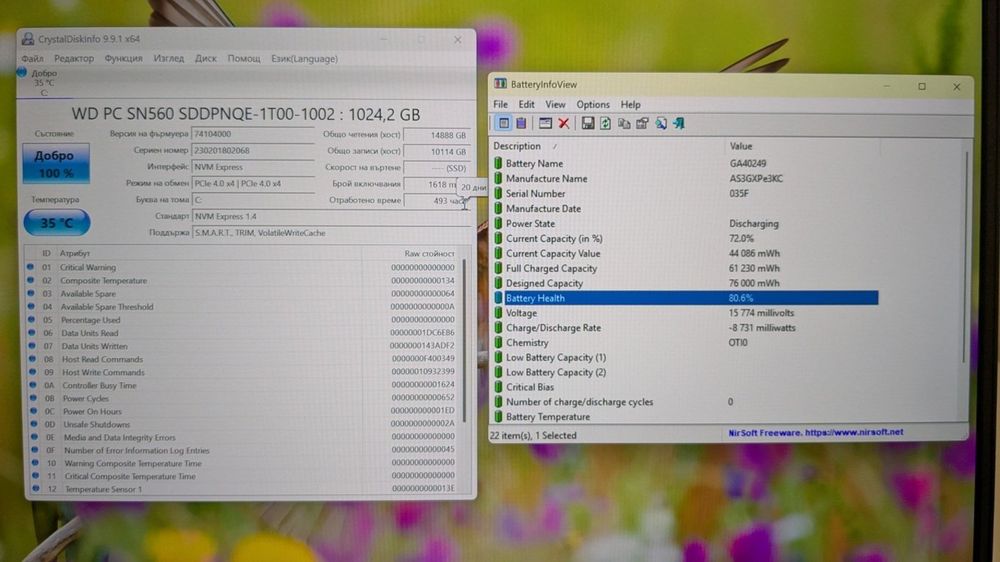Viewport: 1000px width, 562px height.
Task: Click the 35 °C temperature button
Action: 57,223
